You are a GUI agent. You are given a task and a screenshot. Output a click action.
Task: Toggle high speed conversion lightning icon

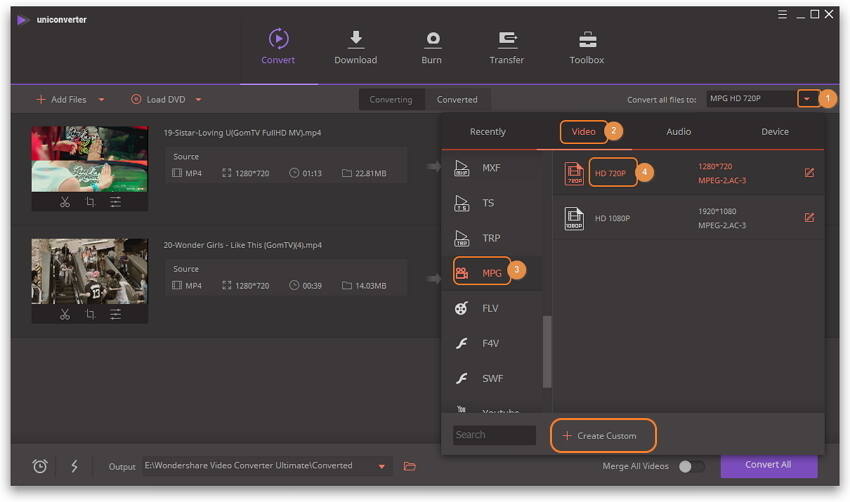74,466
